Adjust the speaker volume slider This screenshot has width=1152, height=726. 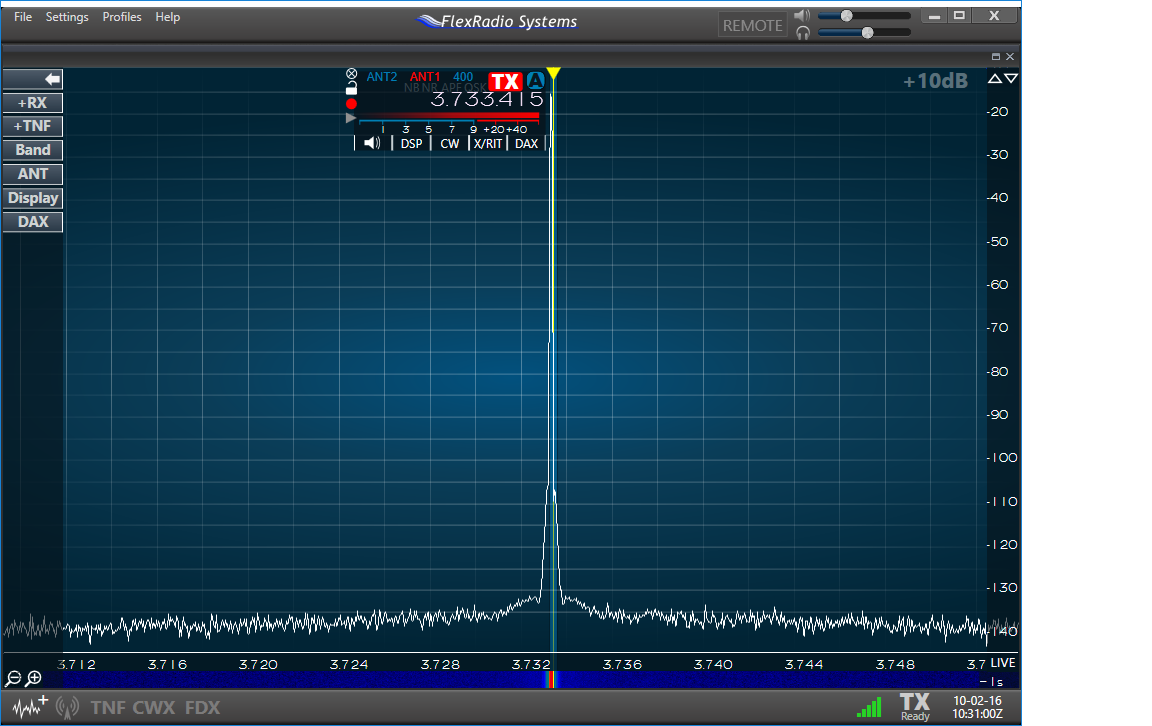[864, 15]
